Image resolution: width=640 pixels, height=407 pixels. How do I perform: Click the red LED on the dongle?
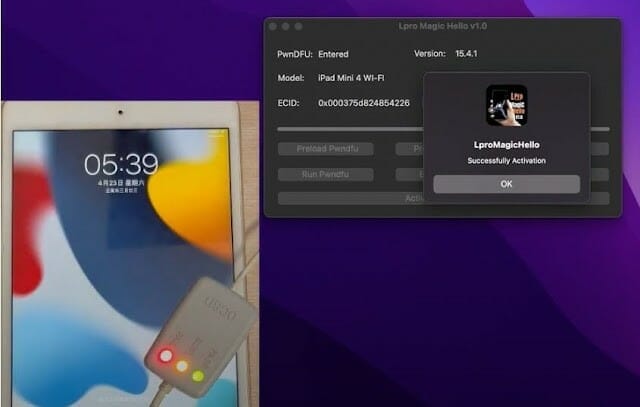click(166, 356)
